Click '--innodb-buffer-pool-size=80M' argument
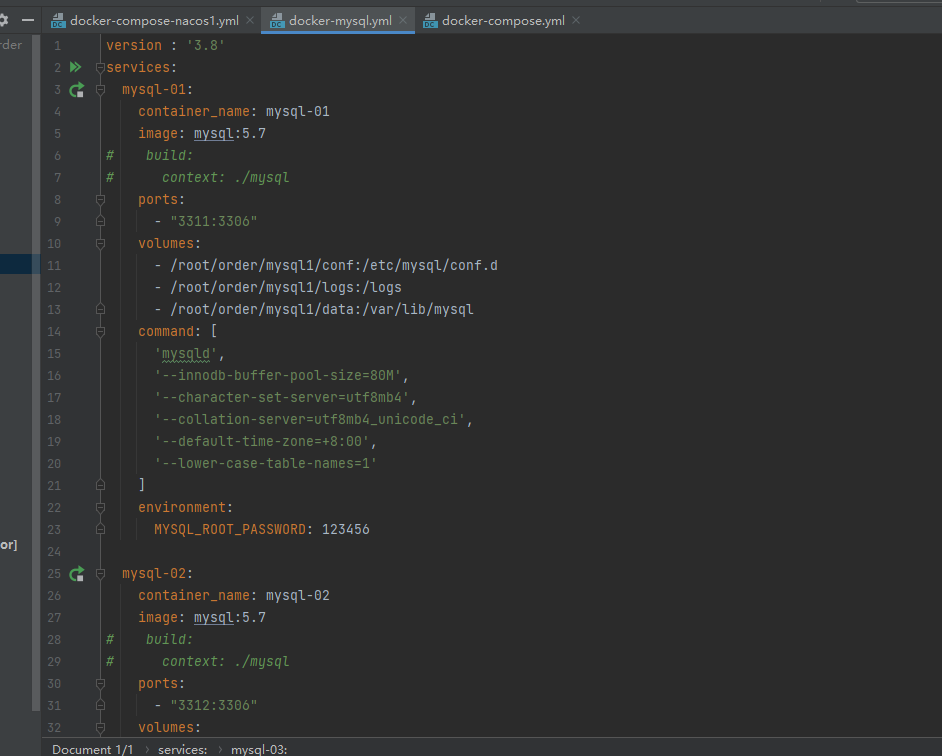The width and height of the screenshot is (942, 756). tap(278, 376)
